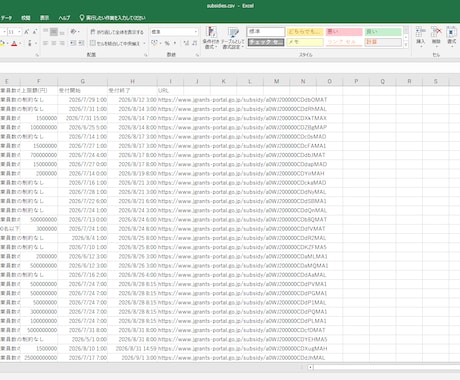Click the font size input box
This screenshot has width=460, height=380.
coord(11,32)
